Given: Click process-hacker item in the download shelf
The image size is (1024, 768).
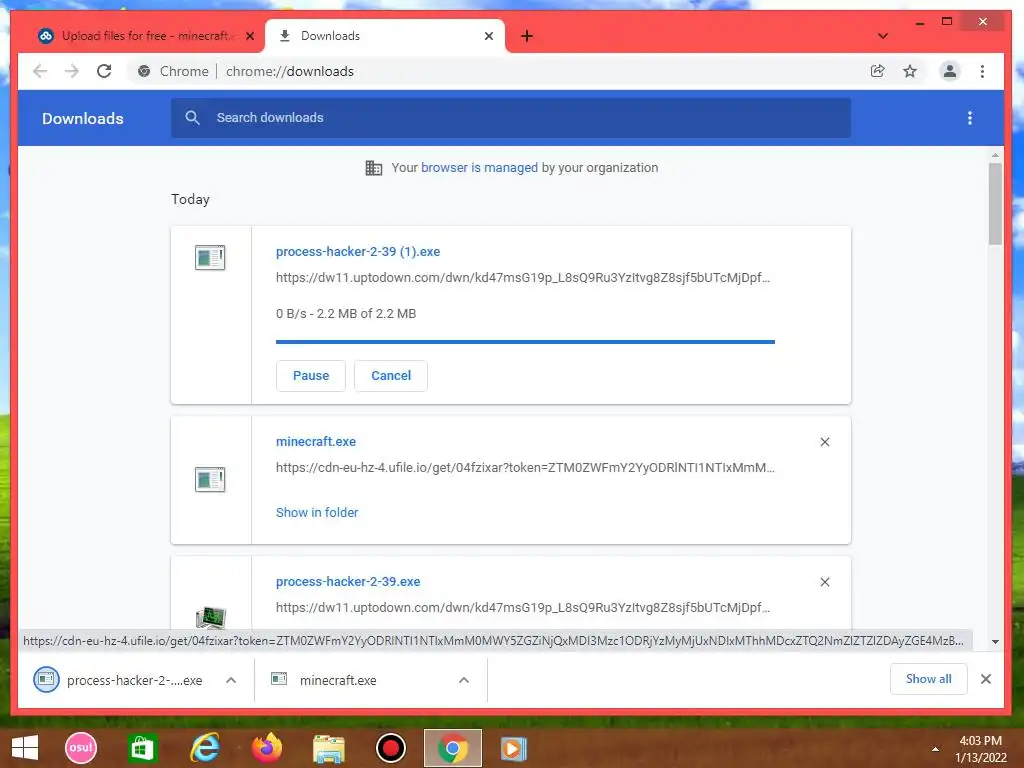Looking at the screenshot, I should pos(134,680).
